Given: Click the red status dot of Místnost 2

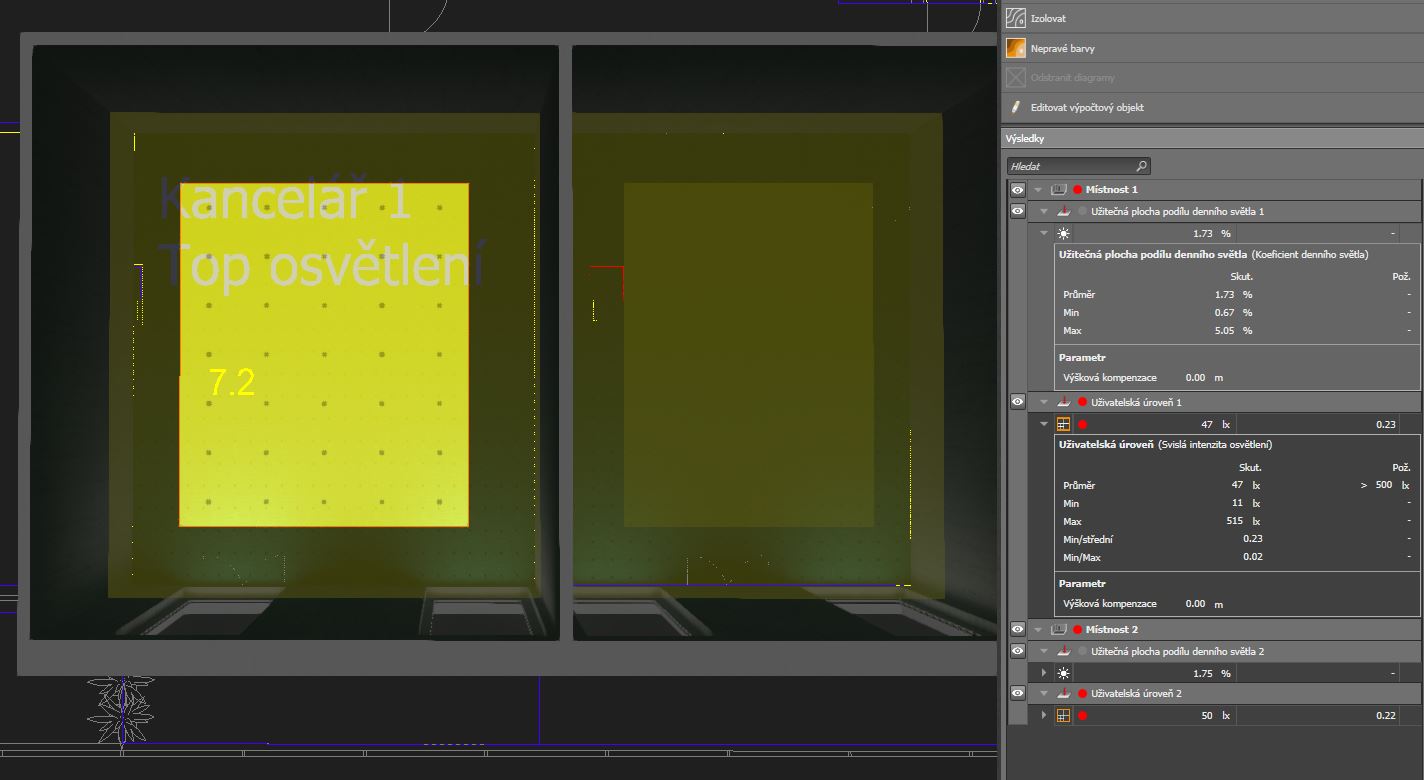Looking at the screenshot, I should tap(1078, 629).
